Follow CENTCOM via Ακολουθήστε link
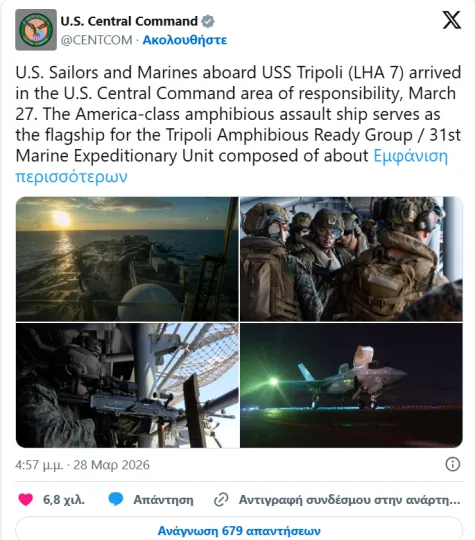This screenshot has height=540, width=475. [185, 40]
